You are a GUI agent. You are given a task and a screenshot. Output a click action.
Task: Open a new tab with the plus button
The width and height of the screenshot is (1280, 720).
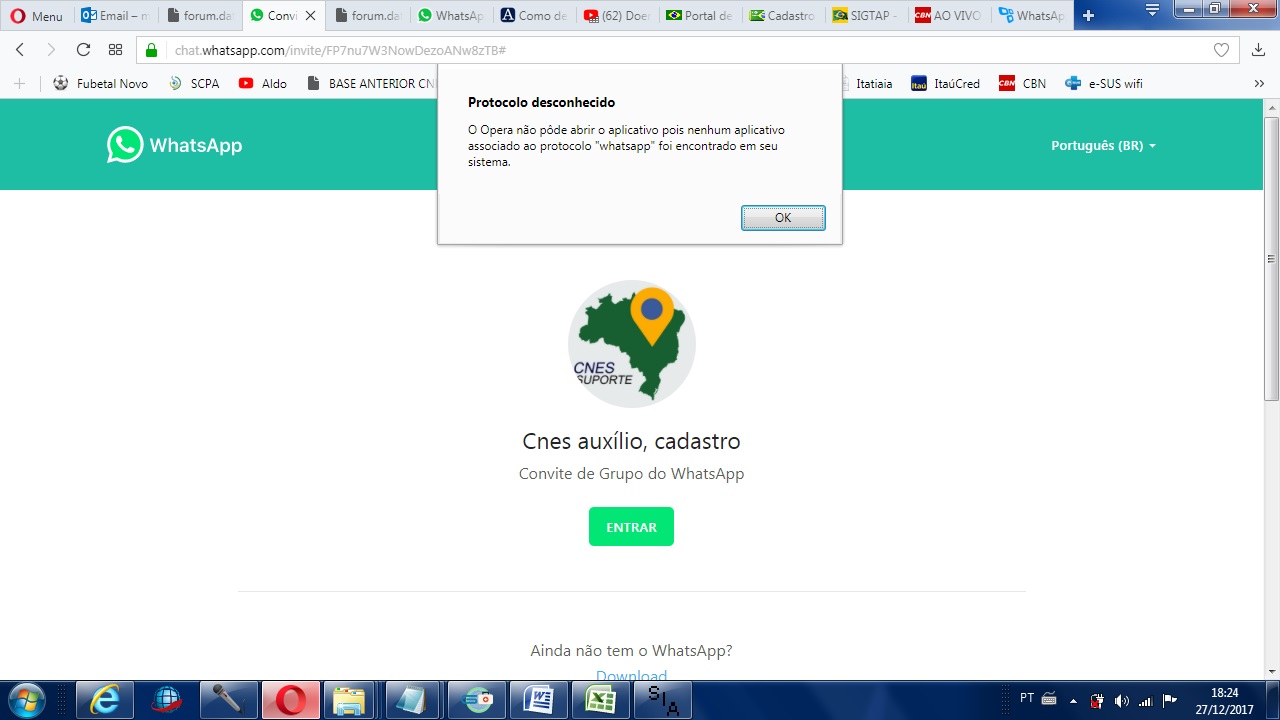tap(1089, 16)
